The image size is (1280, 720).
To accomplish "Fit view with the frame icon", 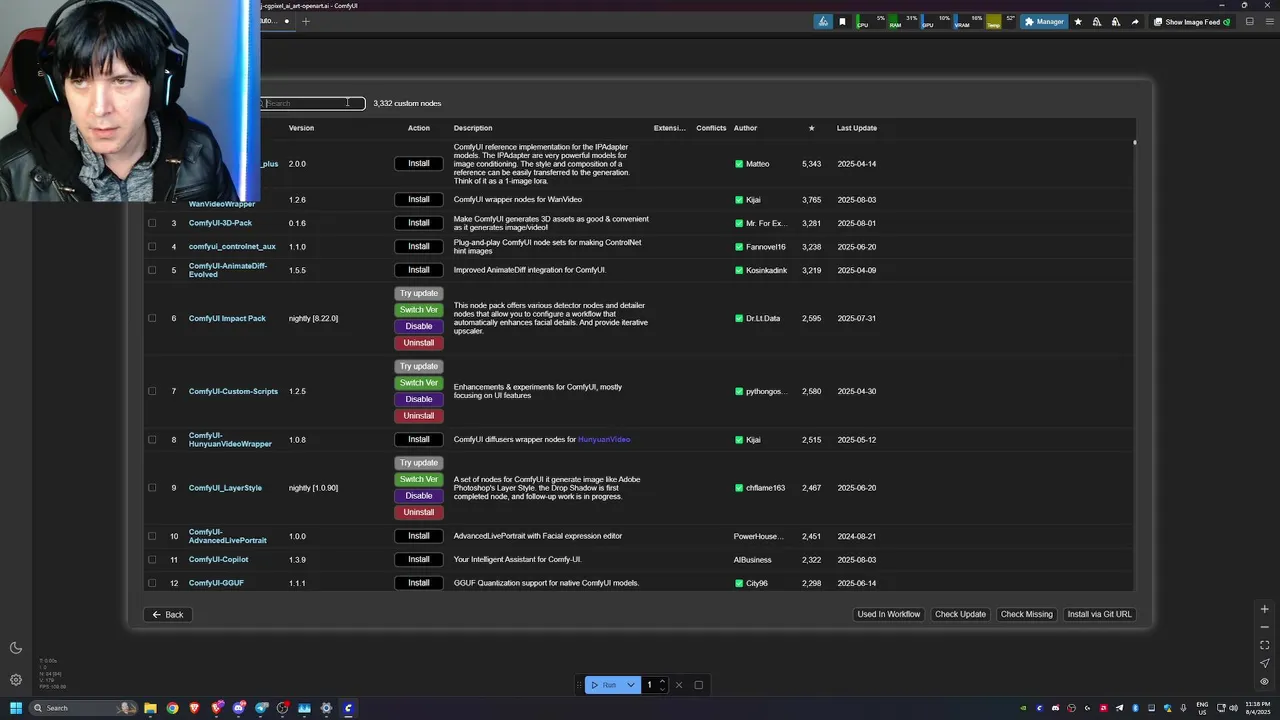I will coord(1264,645).
